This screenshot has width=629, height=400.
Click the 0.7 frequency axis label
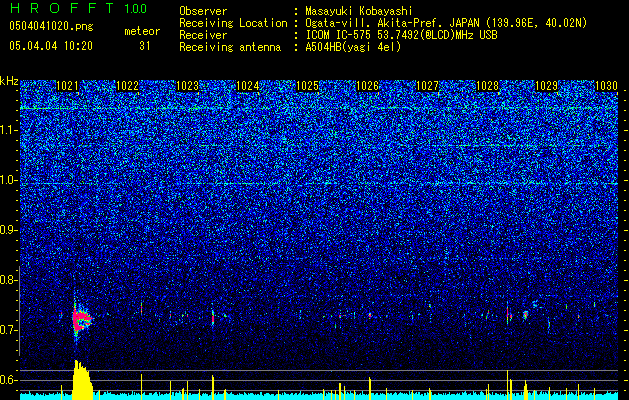tap(8, 330)
